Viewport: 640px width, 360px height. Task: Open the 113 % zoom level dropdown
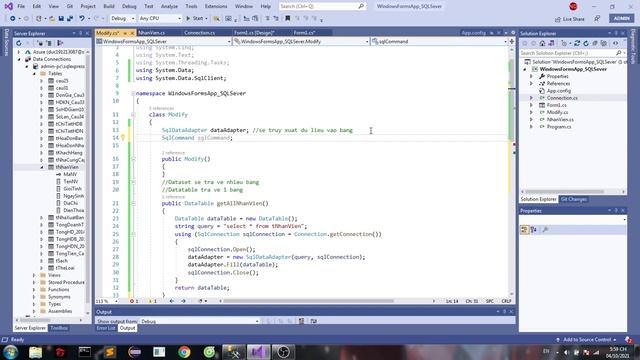pos(107,301)
